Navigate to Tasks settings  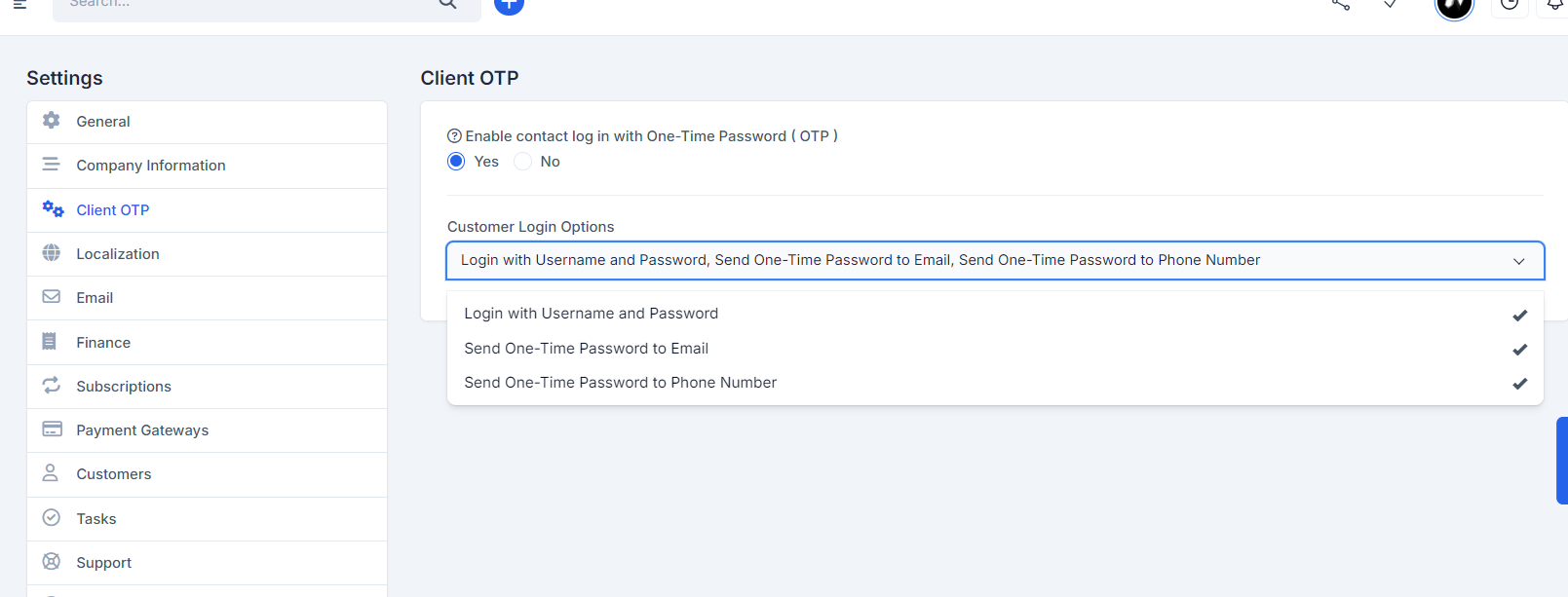96,518
